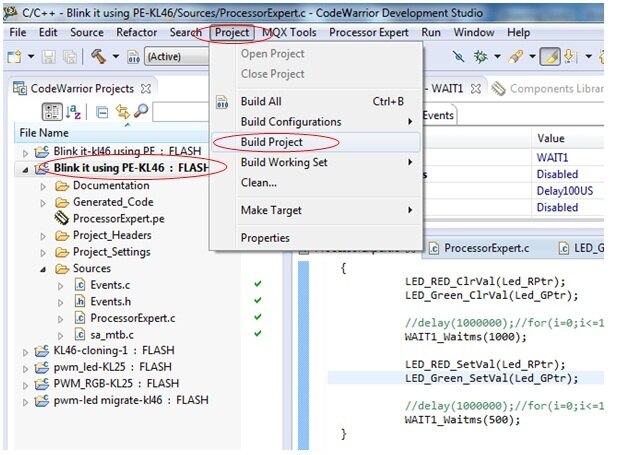The image size is (617, 455).
Task: Select the PWM_RGB-KL25 : FLASH project
Action: (116, 383)
